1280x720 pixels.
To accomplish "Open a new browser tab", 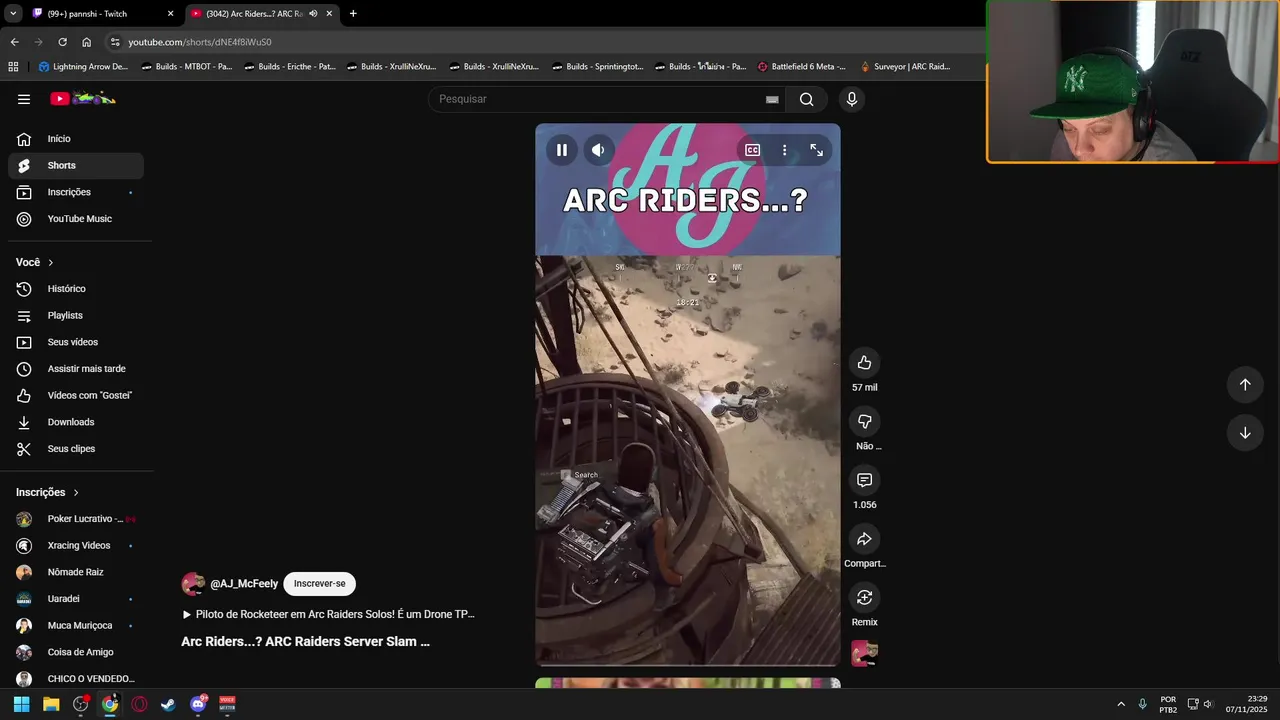I will click(353, 14).
